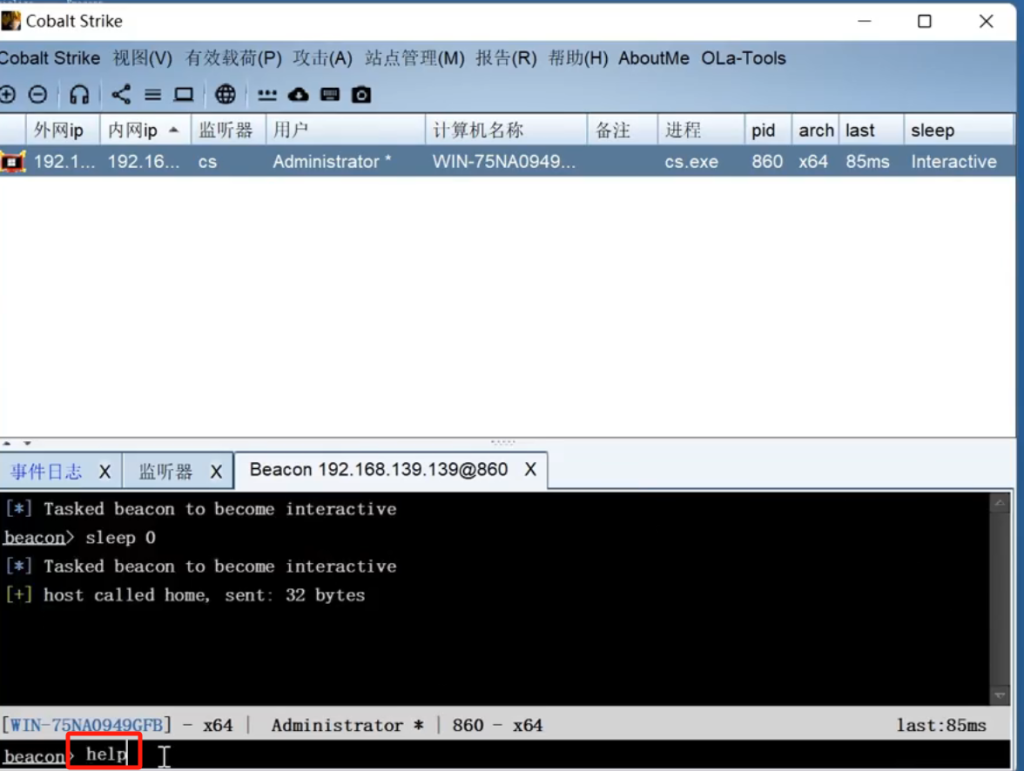
Task: Click the x64 arch cell
Action: pyautogui.click(x=813, y=161)
